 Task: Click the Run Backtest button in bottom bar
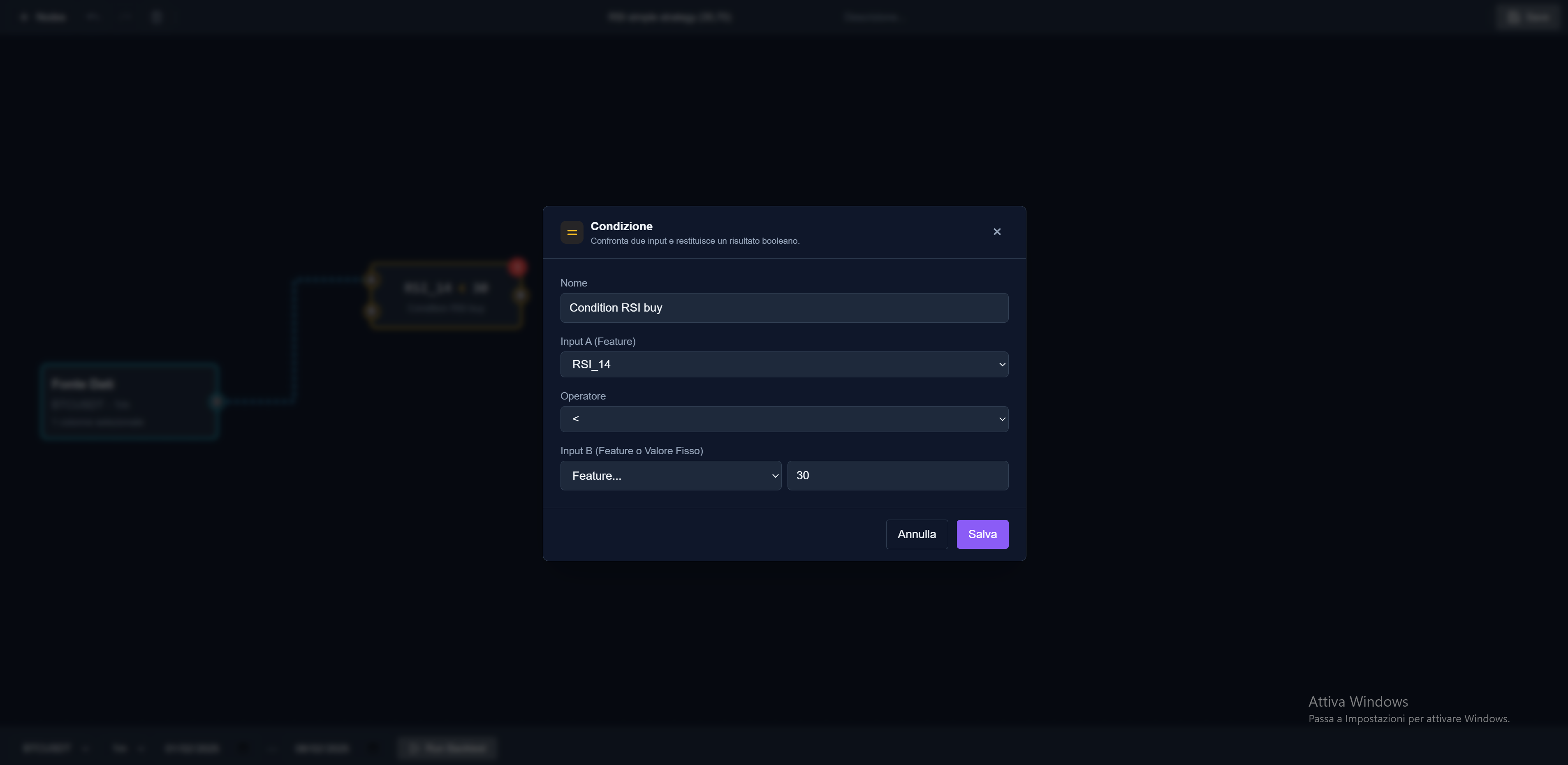[x=447, y=748]
